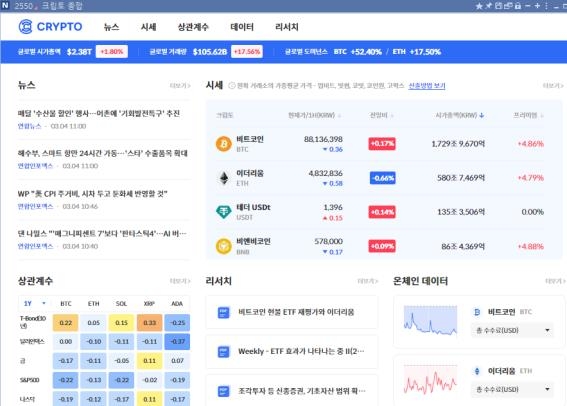Open research Weekly - ETF 효과가 나타나는 중
Image resolution: width=567 pixels, height=406 pixels.
pyautogui.click(x=301, y=351)
